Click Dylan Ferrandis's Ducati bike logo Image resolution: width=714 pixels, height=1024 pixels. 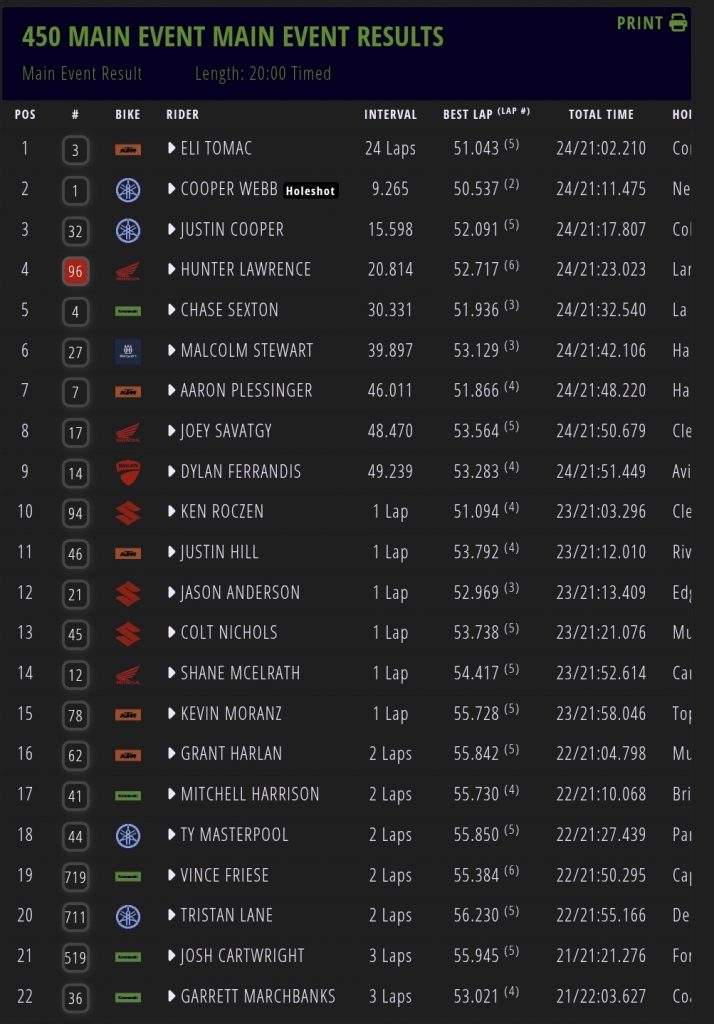(128, 471)
